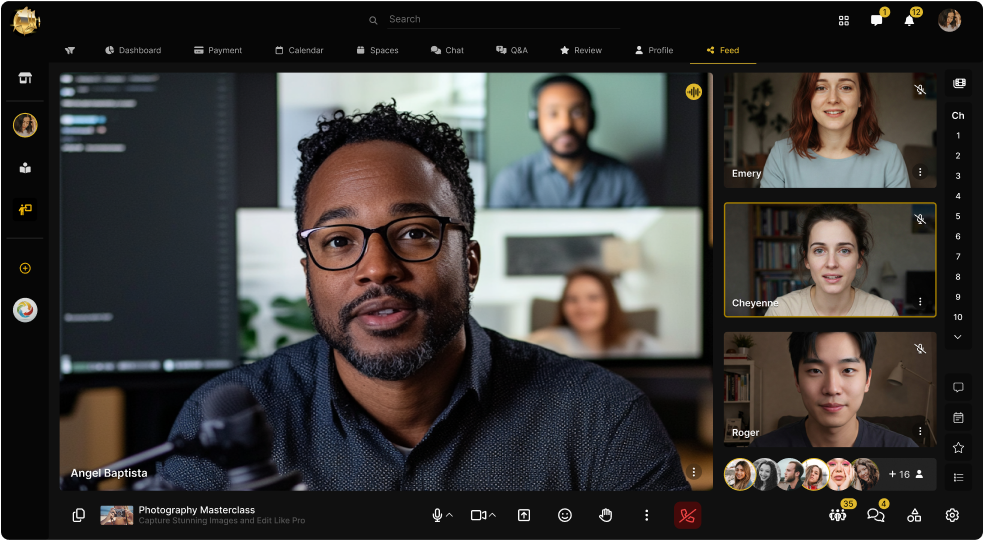Click the share screen upload icon
Image resolution: width=984 pixels, height=541 pixels.
(x=523, y=515)
